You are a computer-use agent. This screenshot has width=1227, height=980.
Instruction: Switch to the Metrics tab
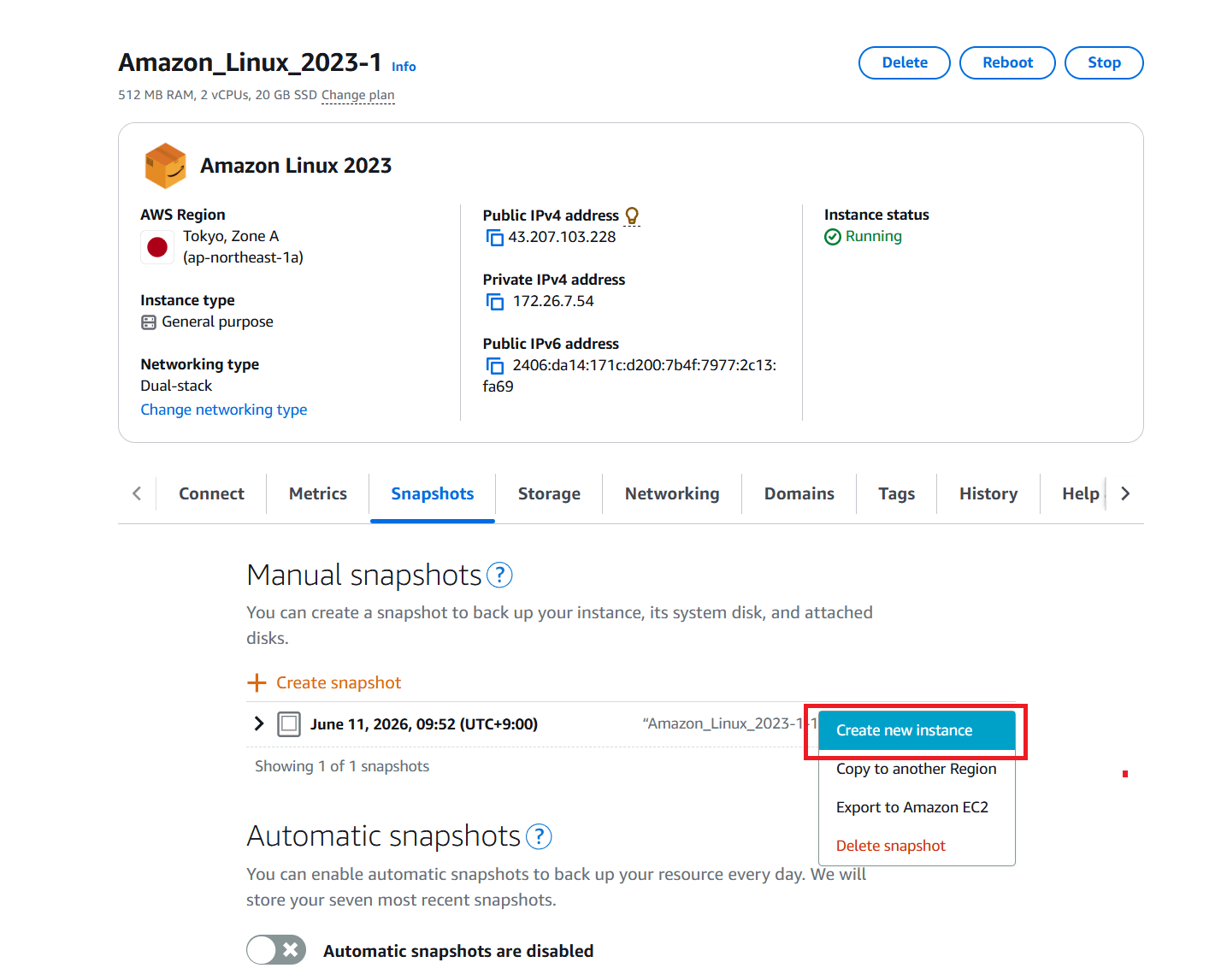pos(318,493)
